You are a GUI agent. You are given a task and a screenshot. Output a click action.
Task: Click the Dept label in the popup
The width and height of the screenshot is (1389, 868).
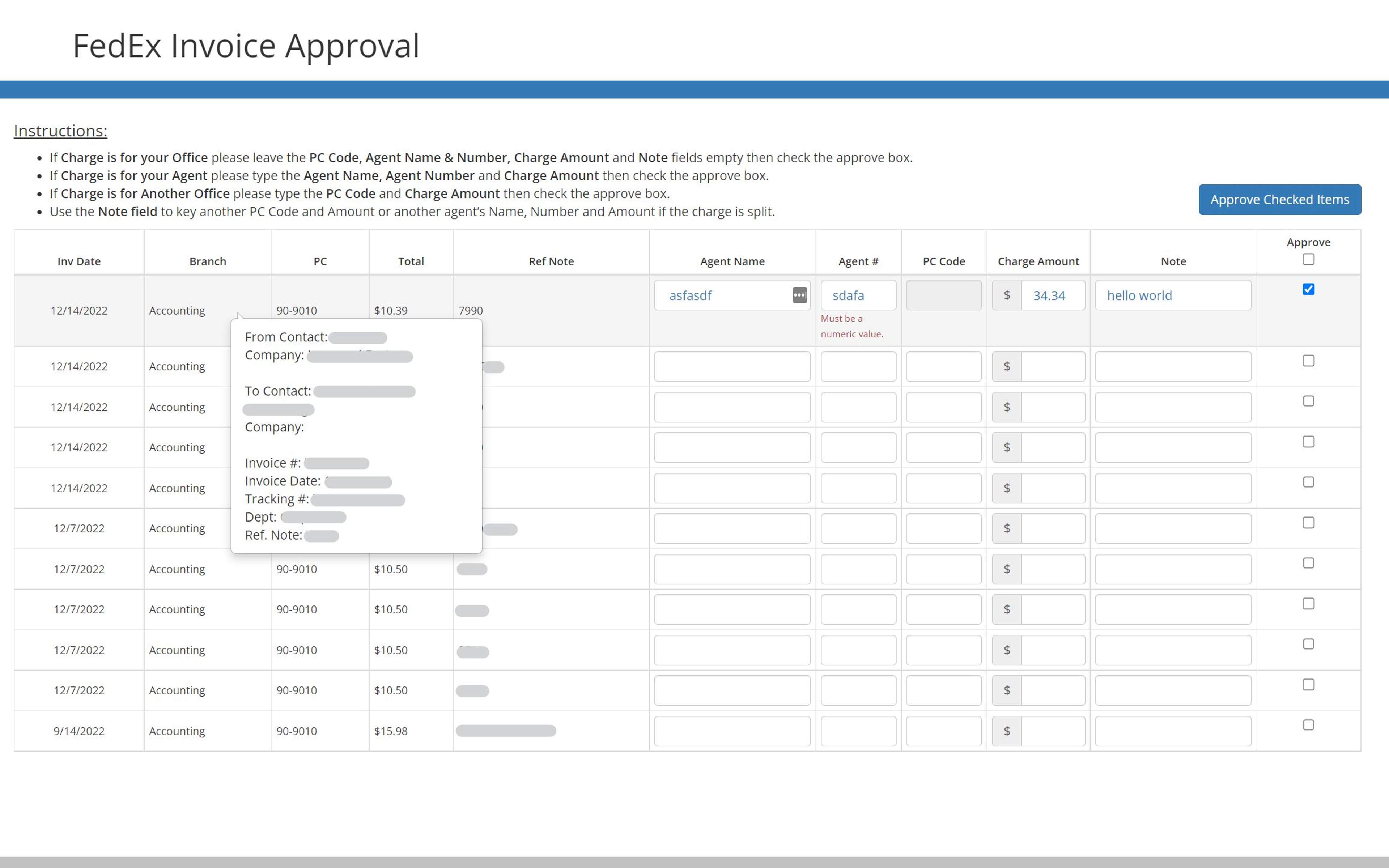pyautogui.click(x=260, y=517)
